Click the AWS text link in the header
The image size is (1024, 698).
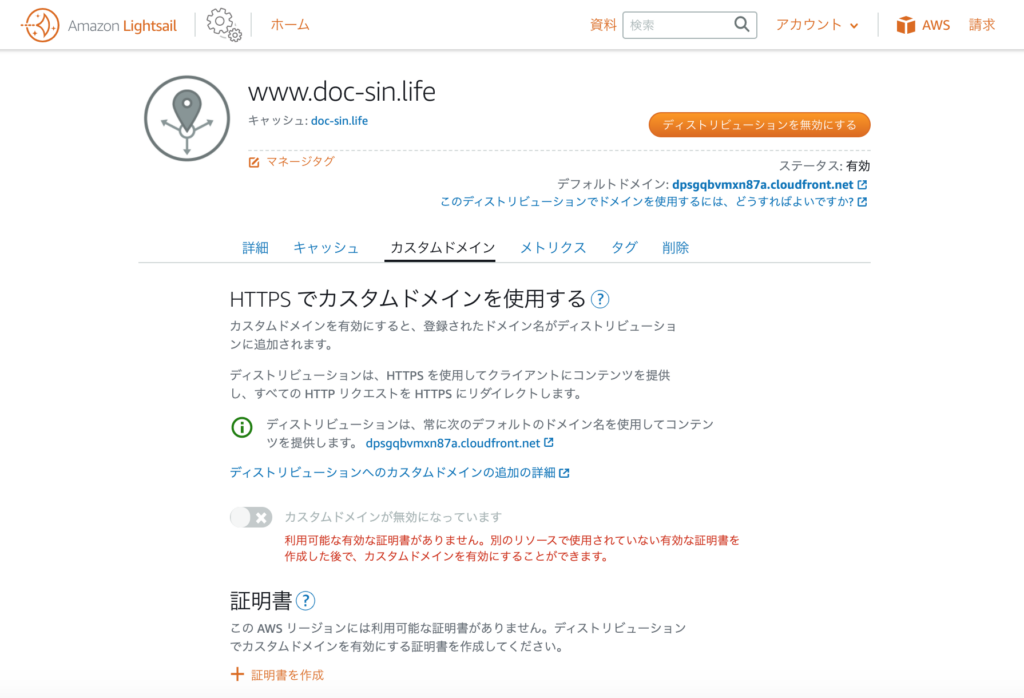point(936,25)
